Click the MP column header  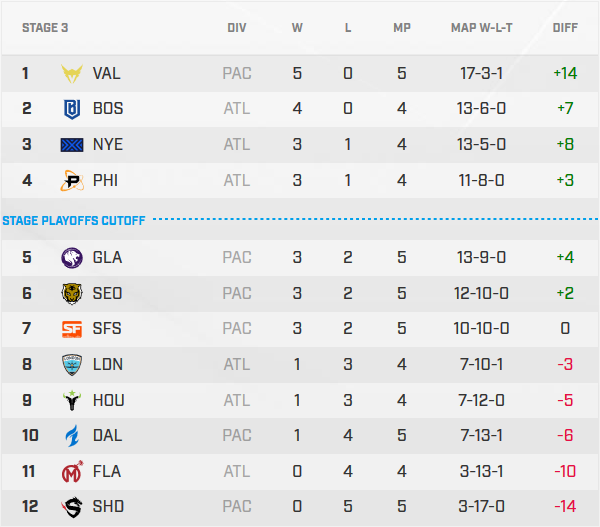tap(402, 27)
